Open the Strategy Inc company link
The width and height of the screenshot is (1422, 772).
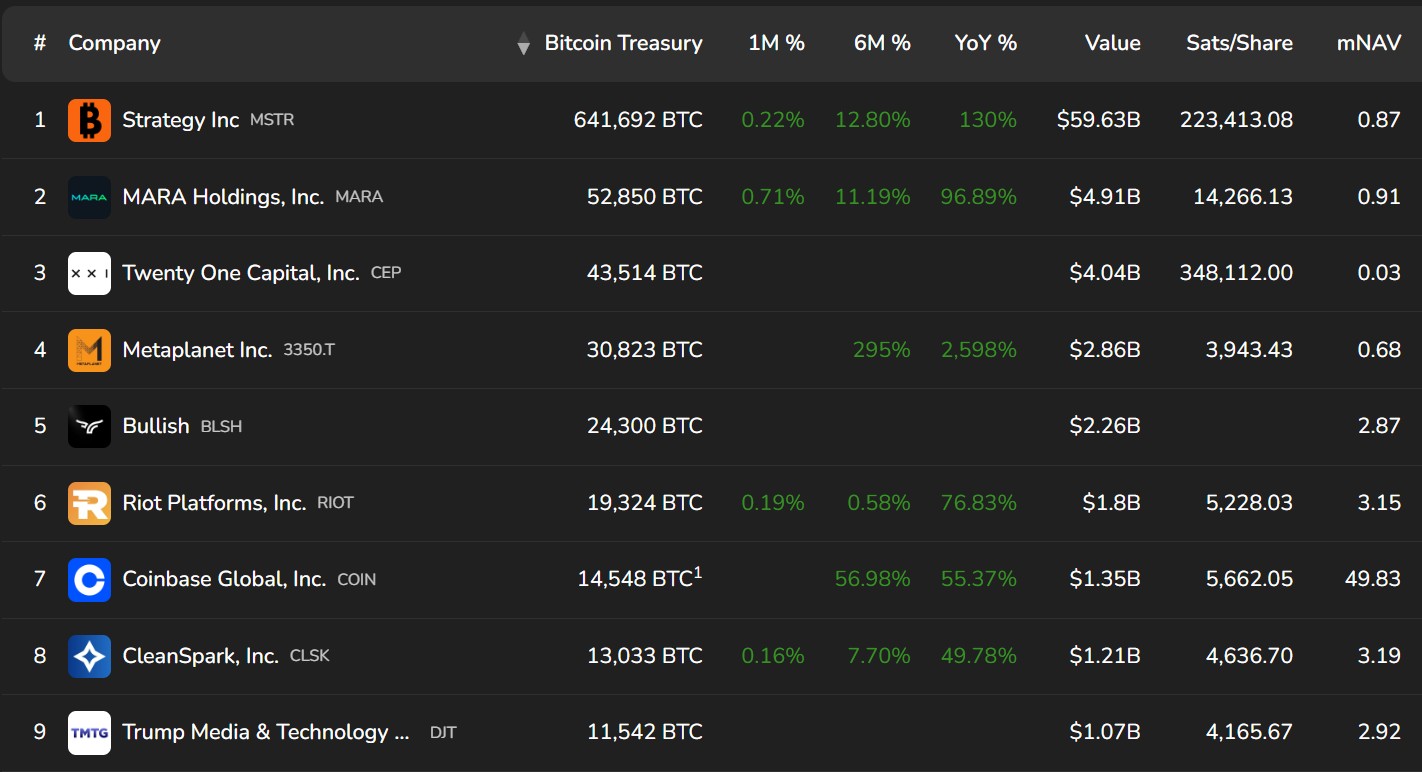pyautogui.click(x=178, y=119)
